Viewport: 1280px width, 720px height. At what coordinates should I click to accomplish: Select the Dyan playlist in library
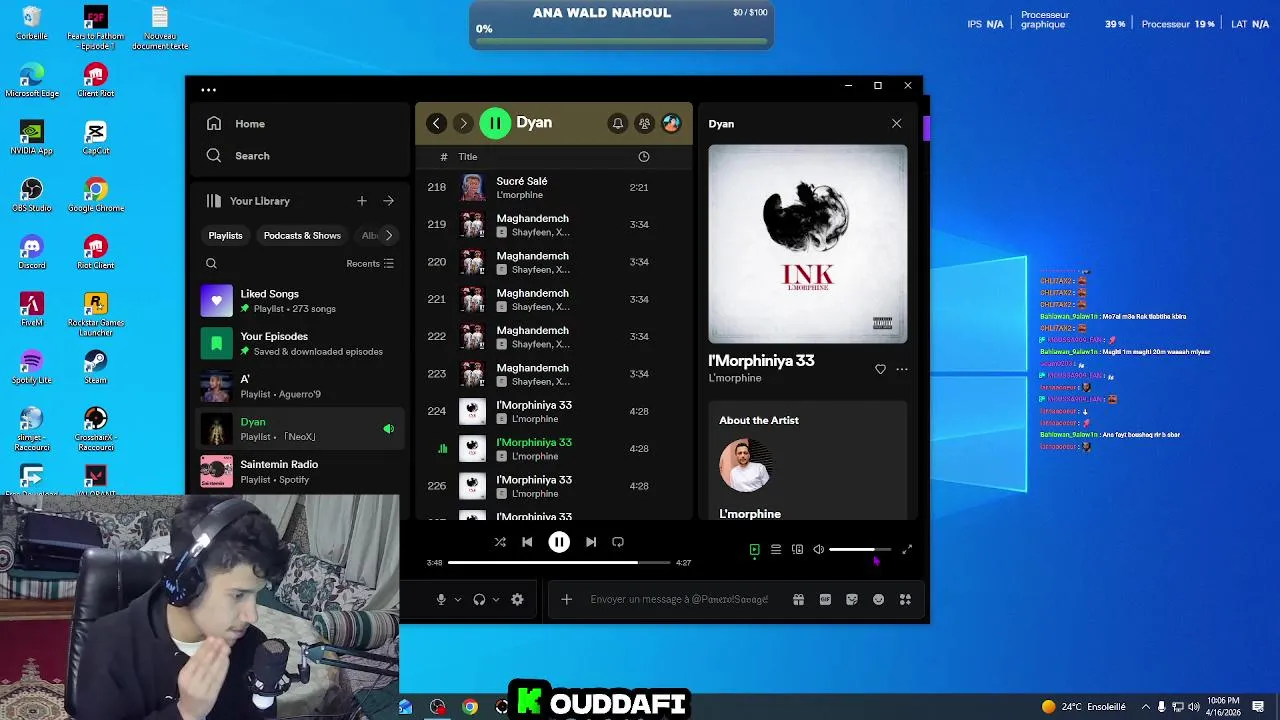300,429
